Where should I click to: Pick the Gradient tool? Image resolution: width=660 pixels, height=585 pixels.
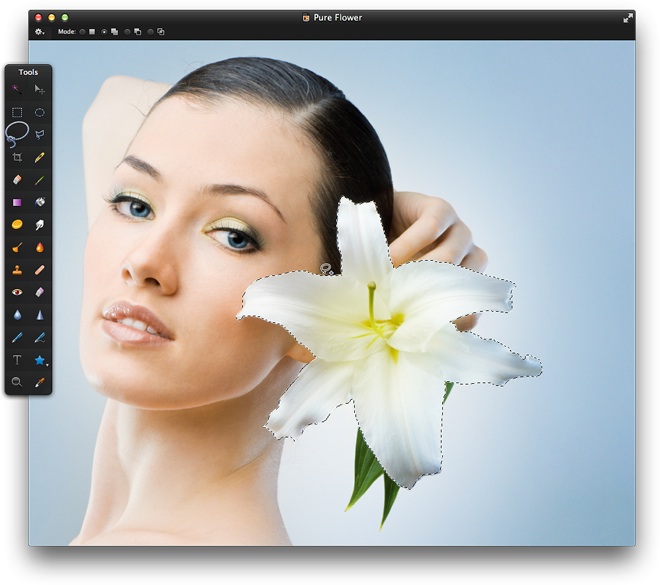pyautogui.click(x=17, y=202)
